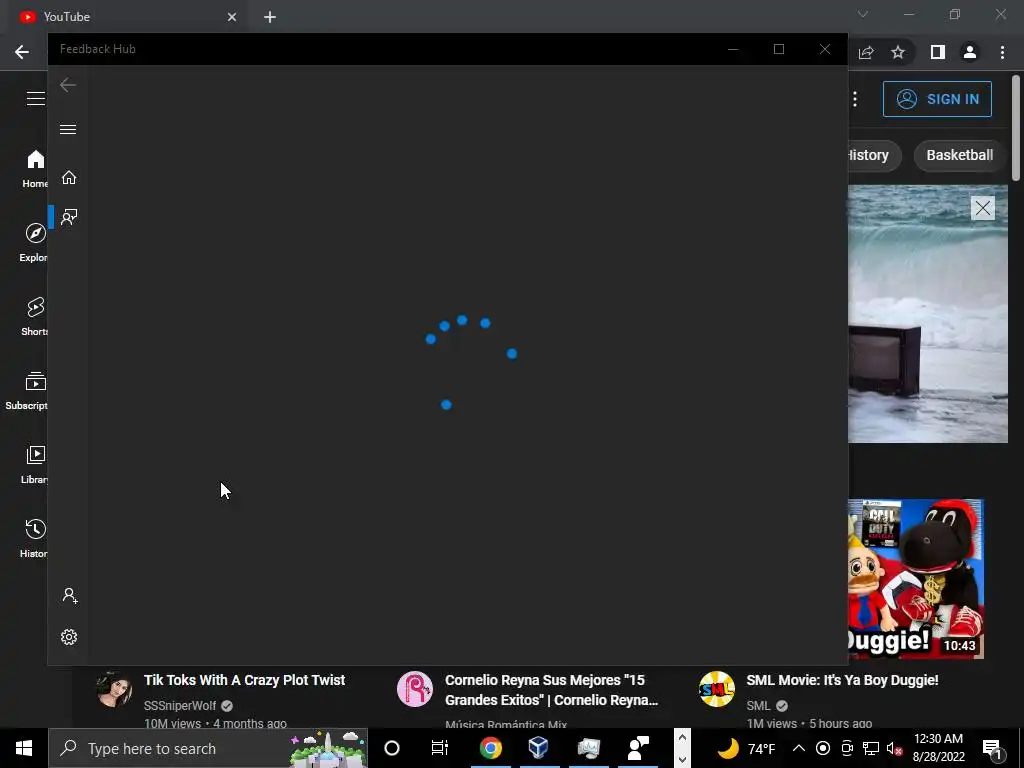Open YouTube Library section
Viewport: 1024px width, 768px height.
pyautogui.click(x=34, y=464)
